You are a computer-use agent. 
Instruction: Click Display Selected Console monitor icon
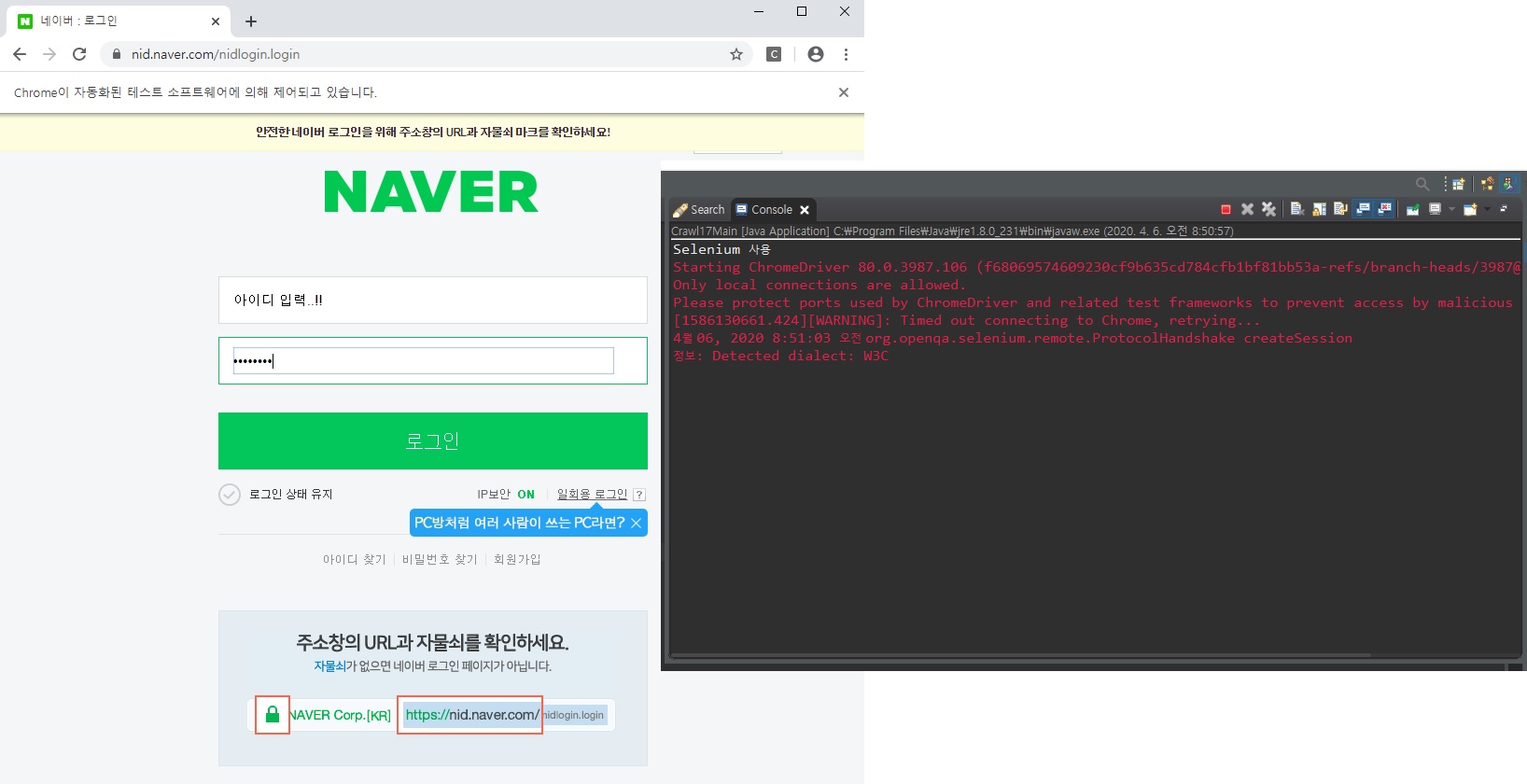click(1436, 209)
